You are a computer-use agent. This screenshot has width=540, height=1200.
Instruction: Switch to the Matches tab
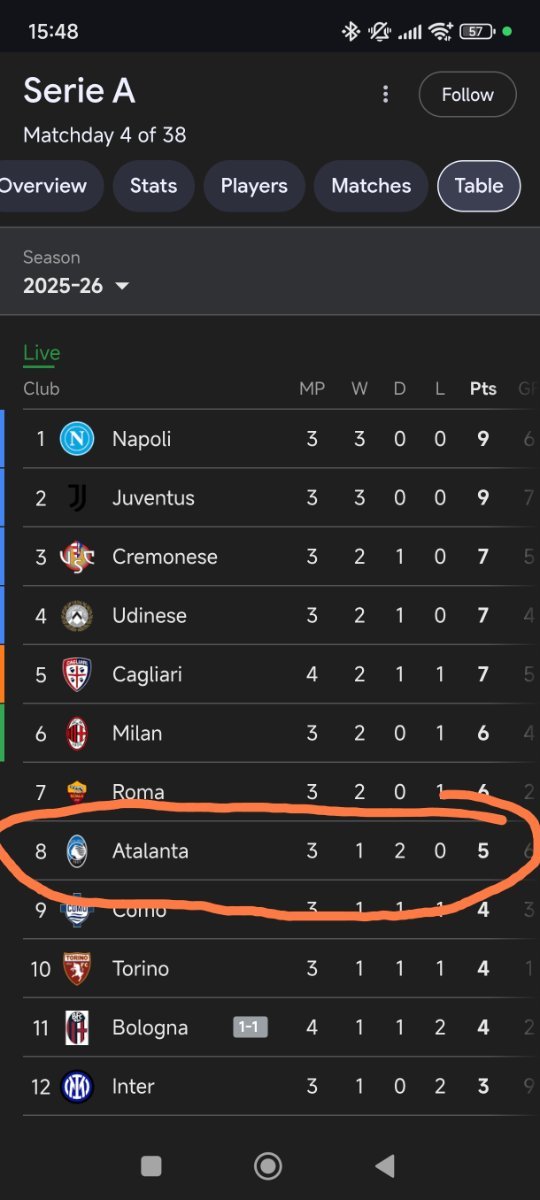(371, 186)
